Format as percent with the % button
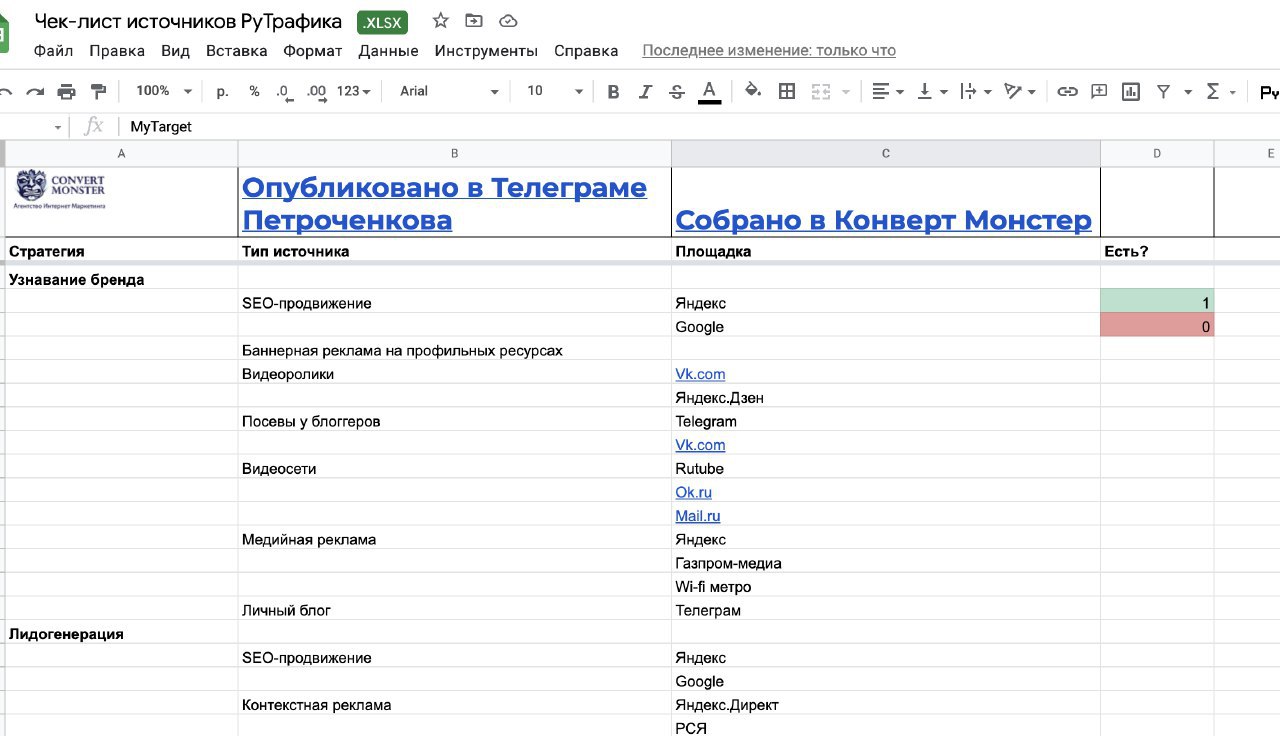This screenshot has height=736, width=1280. (254, 91)
